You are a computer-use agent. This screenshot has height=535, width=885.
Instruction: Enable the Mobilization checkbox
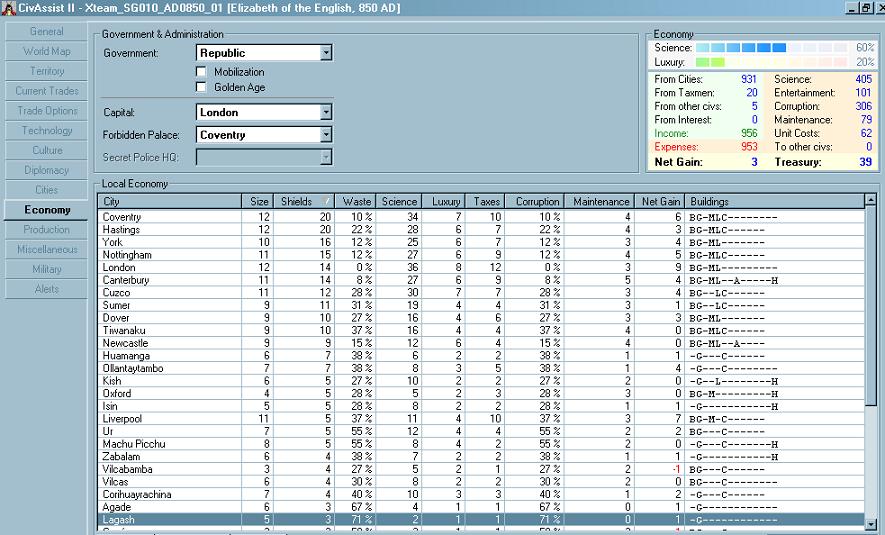[201, 72]
